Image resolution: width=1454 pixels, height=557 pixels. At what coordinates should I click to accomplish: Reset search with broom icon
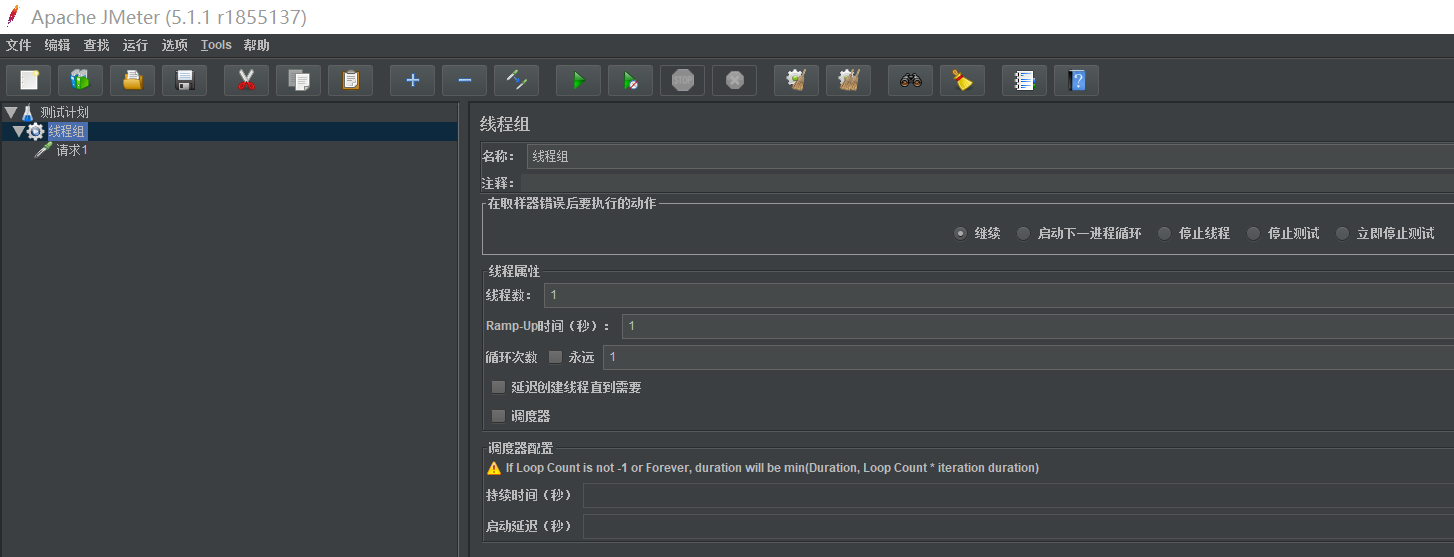point(962,80)
